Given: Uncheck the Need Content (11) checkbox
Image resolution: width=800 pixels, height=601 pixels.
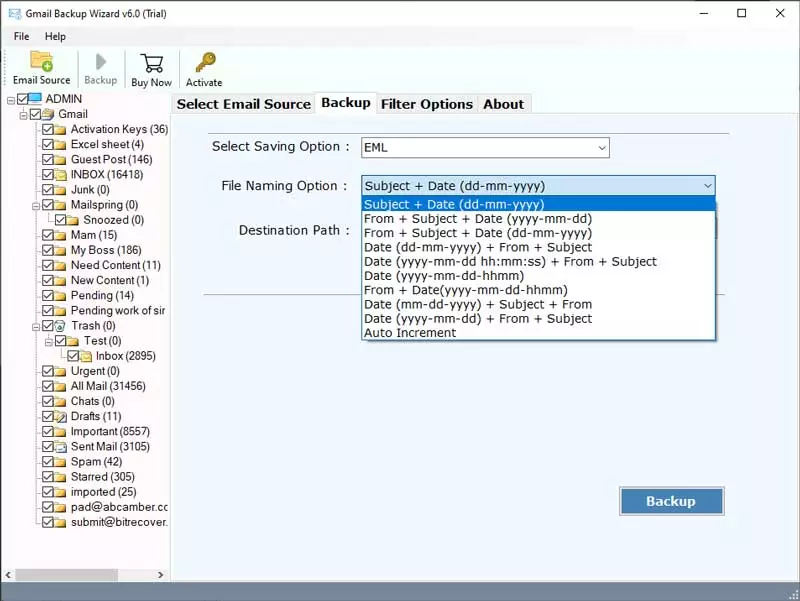Looking at the screenshot, I should (48, 265).
